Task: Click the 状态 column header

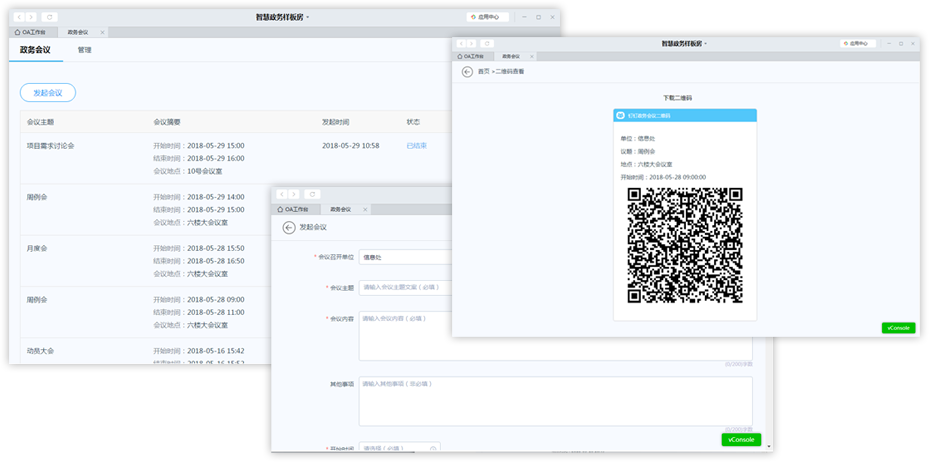Action: click(x=413, y=122)
